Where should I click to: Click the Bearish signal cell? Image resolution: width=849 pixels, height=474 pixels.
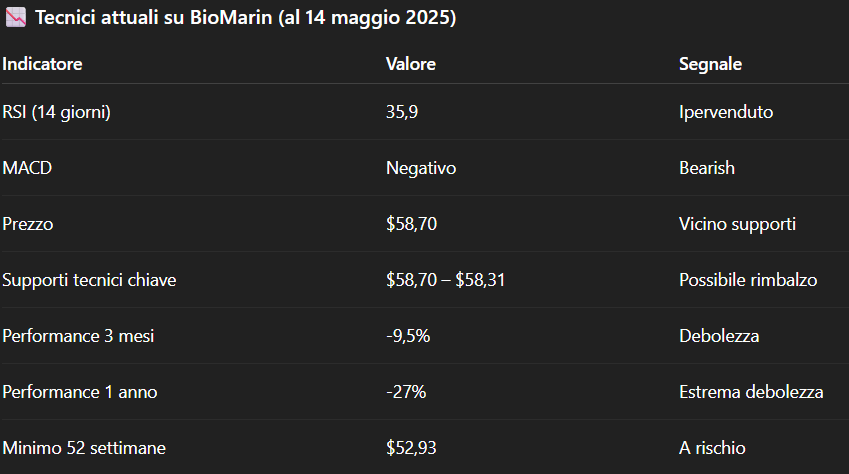[x=707, y=168]
